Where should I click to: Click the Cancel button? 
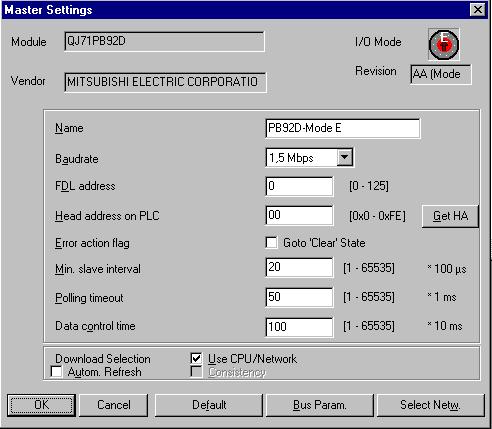pos(114,405)
